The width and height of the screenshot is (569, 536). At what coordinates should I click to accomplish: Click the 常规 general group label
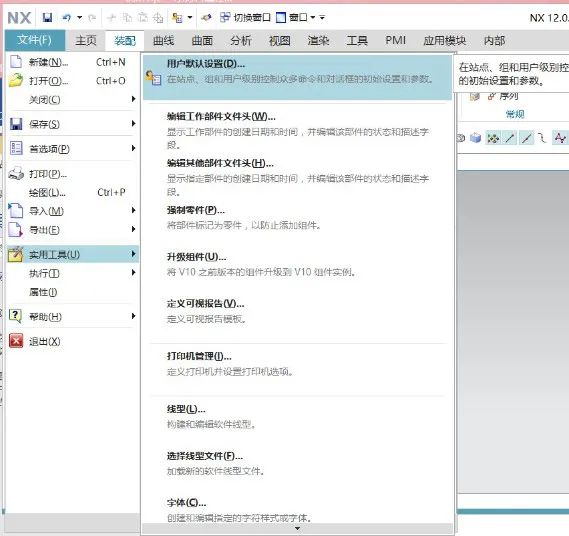coord(515,114)
